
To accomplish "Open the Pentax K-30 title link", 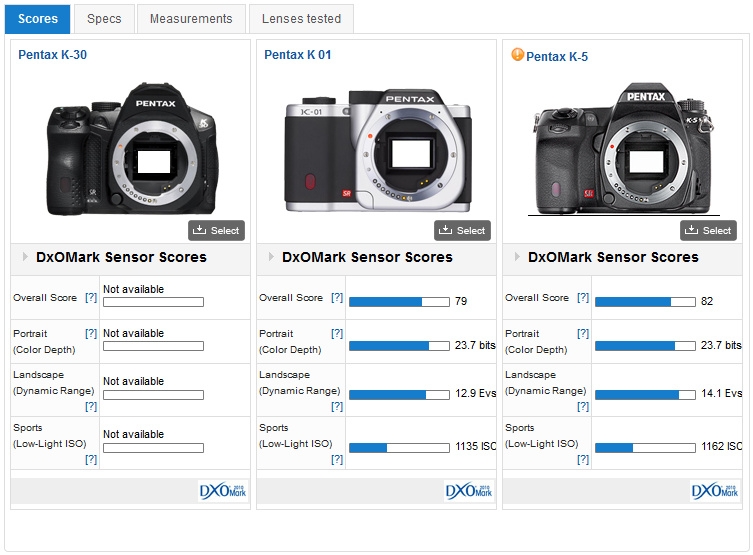I will point(52,55).
